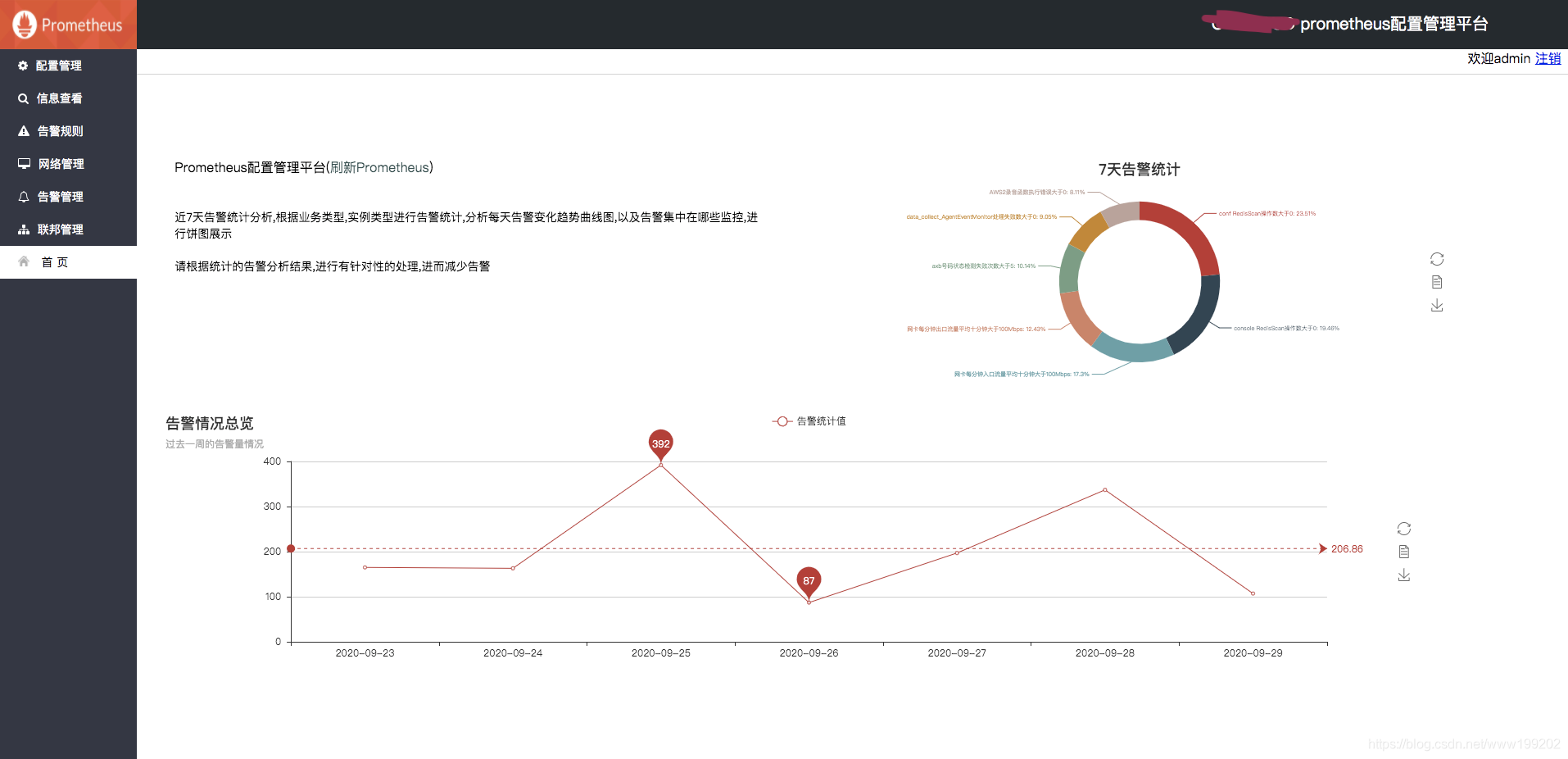Click the 注销 logout link
The width and height of the screenshot is (1568, 759).
pos(1548,58)
